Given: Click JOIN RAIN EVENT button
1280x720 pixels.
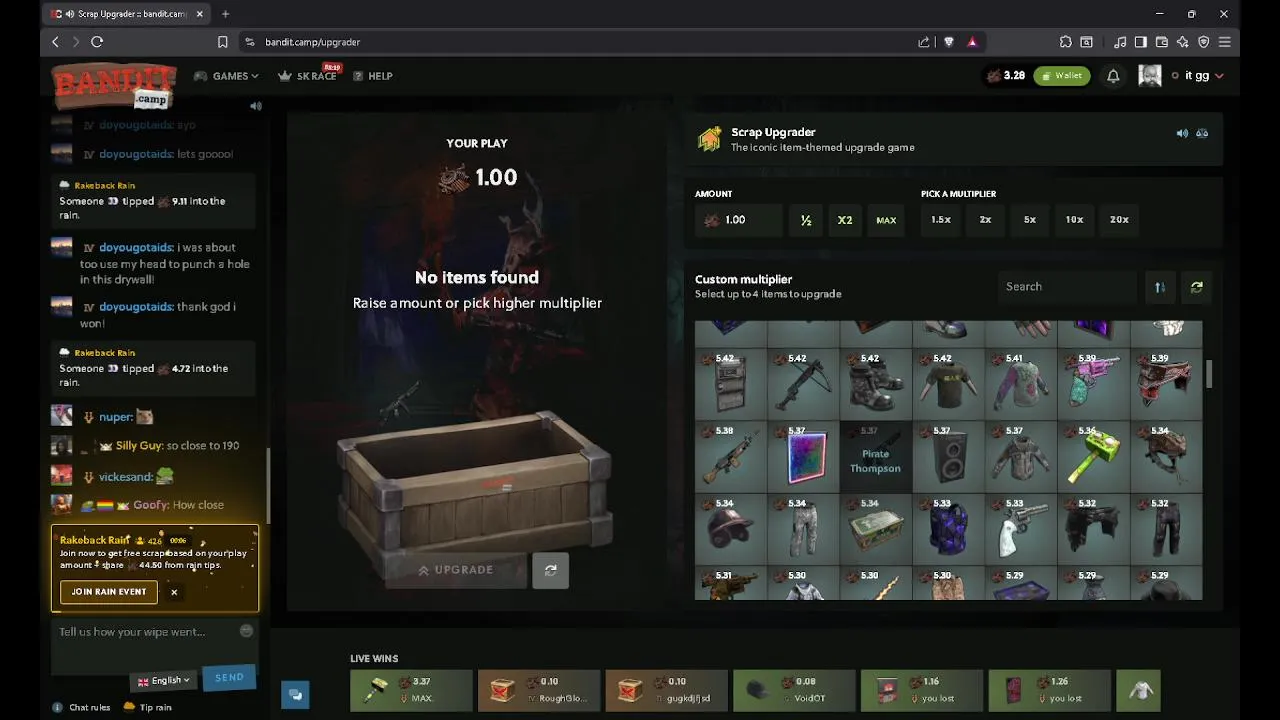Looking at the screenshot, I should click(x=109, y=592).
